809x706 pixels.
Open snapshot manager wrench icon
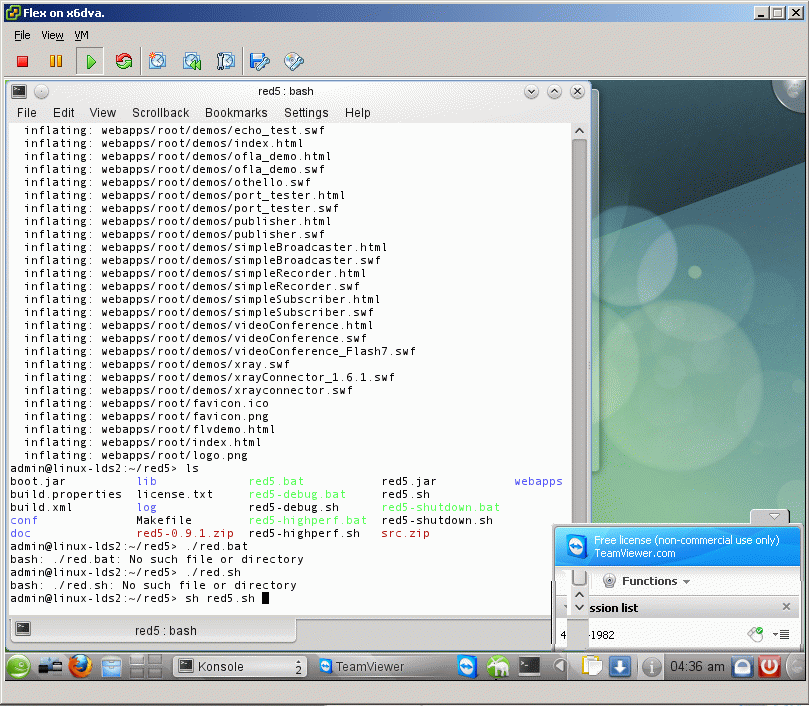(225, 61)
